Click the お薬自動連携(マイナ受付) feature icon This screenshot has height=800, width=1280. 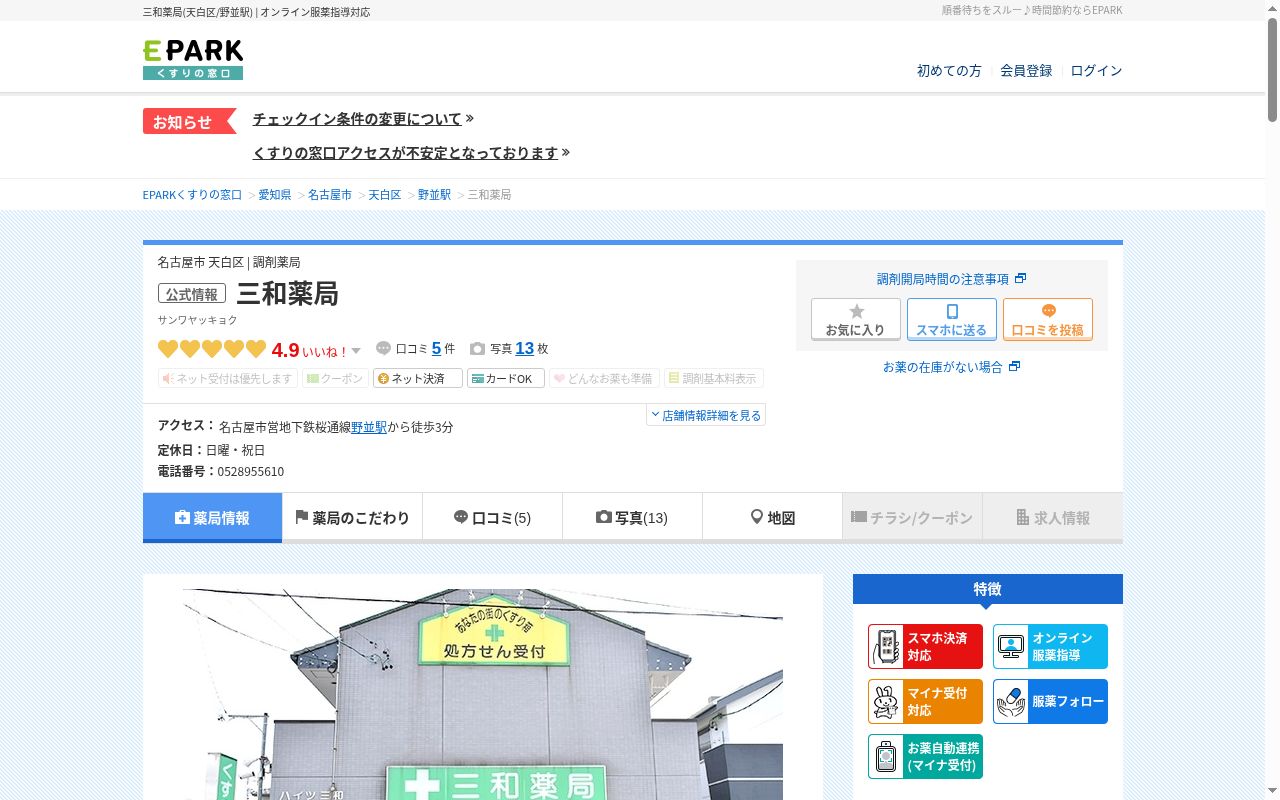[x=925, y=757]
